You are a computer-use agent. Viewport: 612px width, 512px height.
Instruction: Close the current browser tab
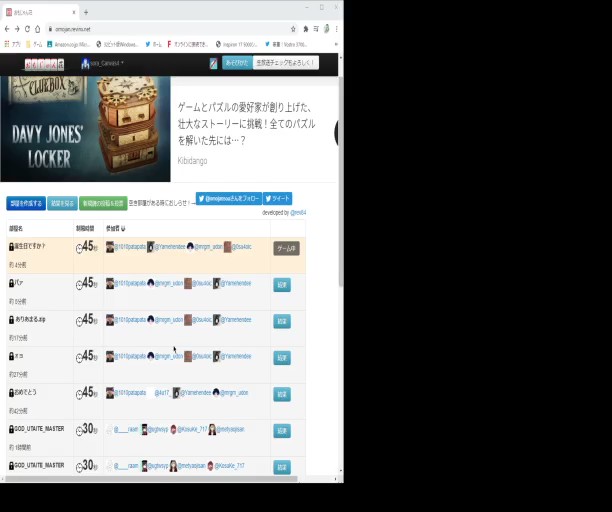pyautogui.click(x=74, y=12)
